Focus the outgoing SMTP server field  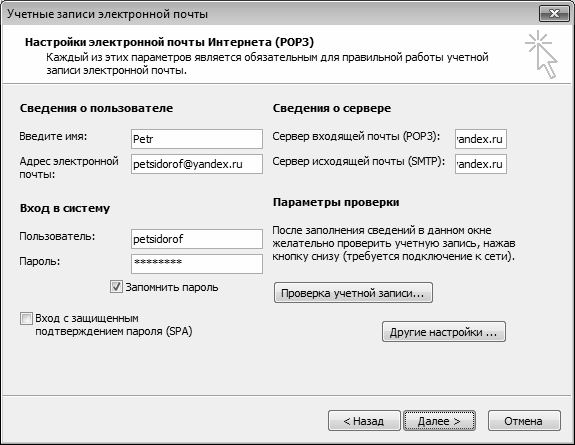pyautogui.click(x=481, y=164)
